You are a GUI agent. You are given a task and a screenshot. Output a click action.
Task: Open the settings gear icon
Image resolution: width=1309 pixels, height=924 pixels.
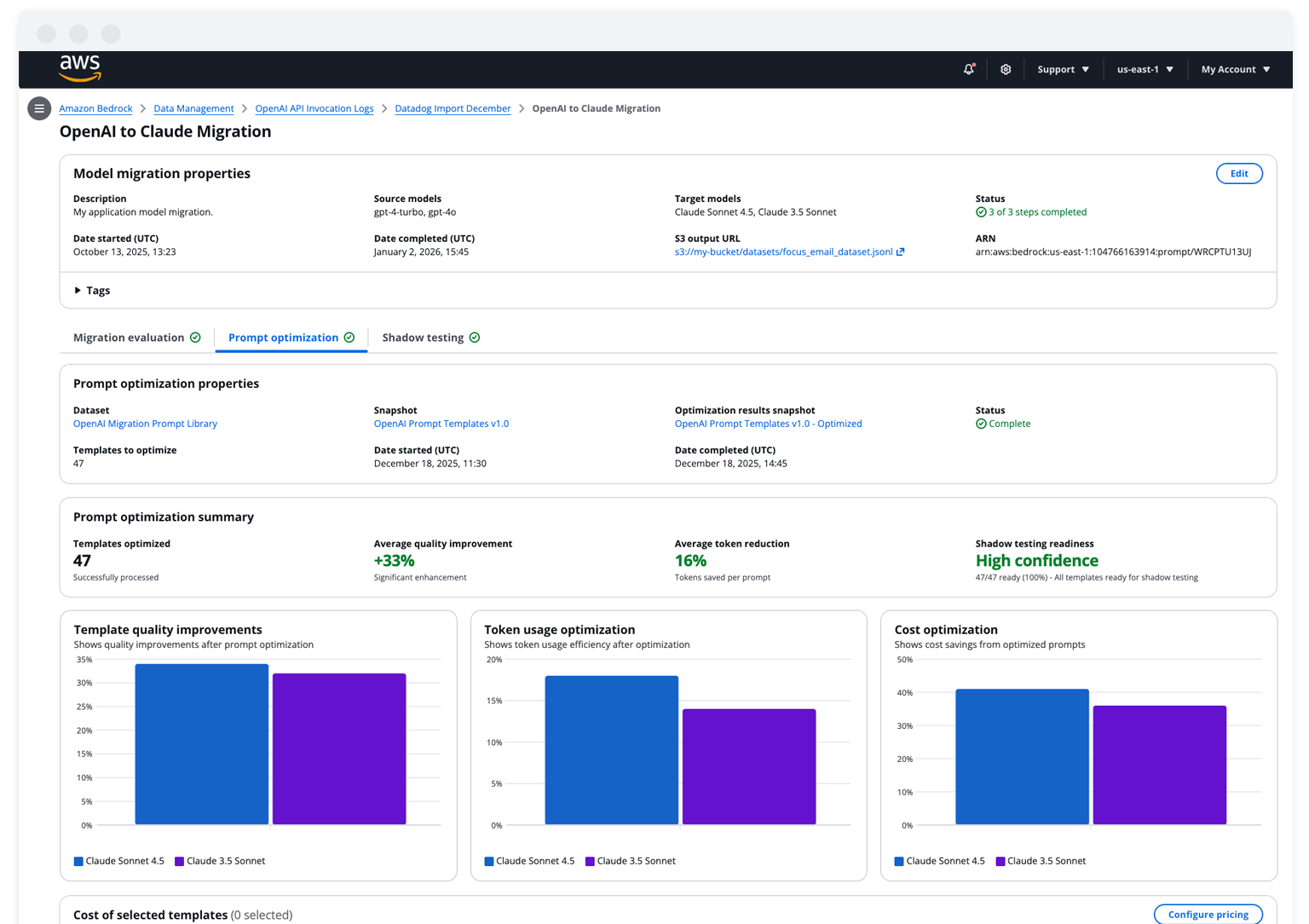1006,69
